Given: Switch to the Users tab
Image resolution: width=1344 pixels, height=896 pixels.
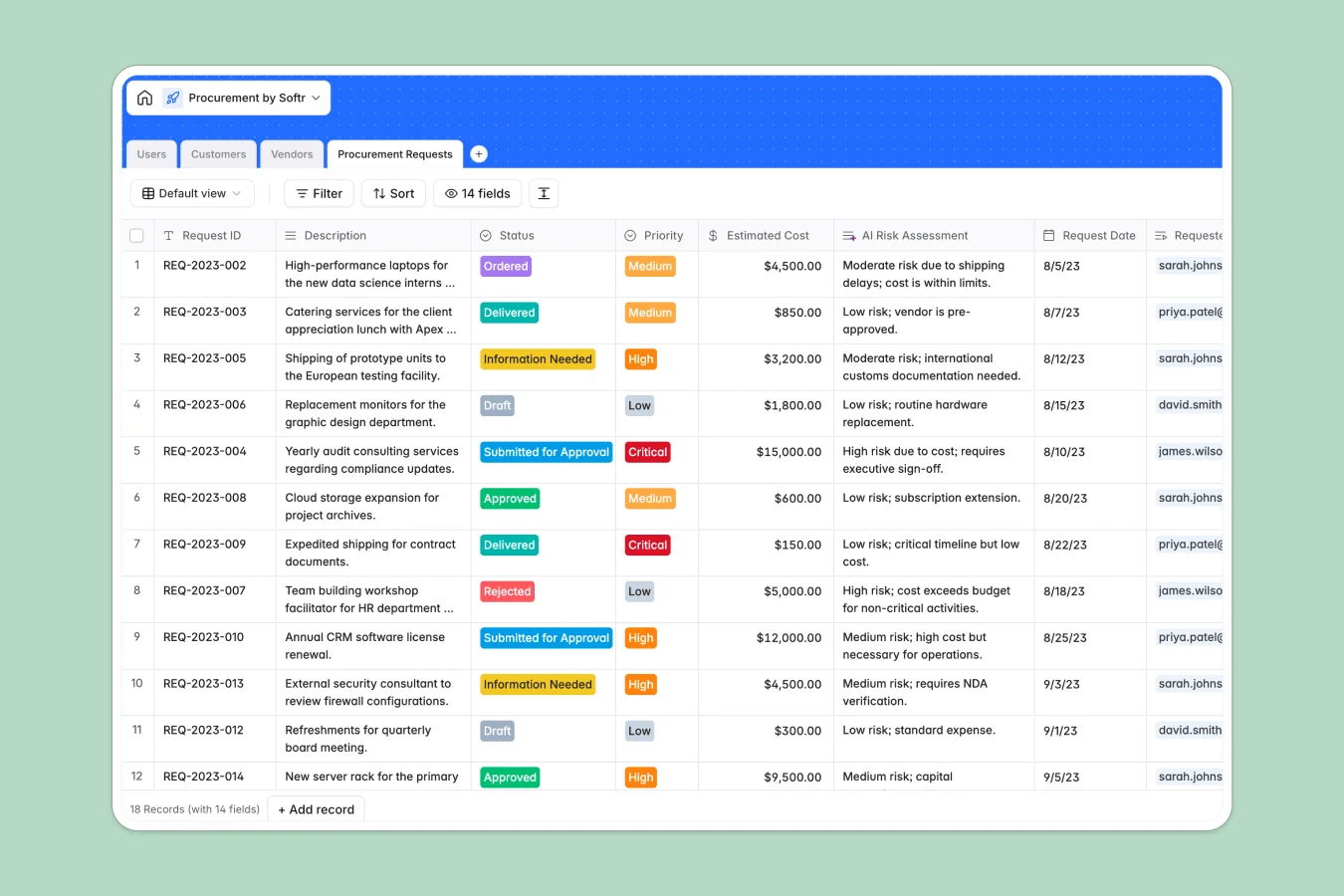Looking at the screenshot, I should (x=151, y=154).
